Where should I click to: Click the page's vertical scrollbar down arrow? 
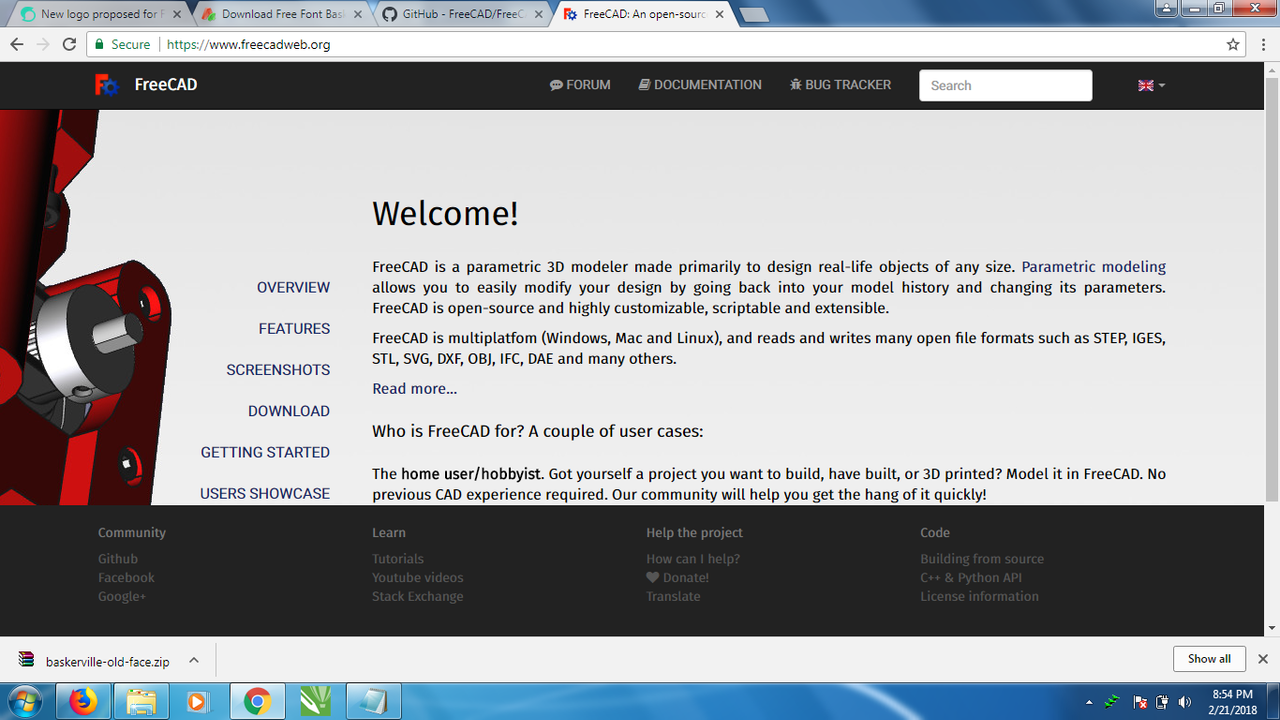pyautogui.click(x=1272, y=628)
